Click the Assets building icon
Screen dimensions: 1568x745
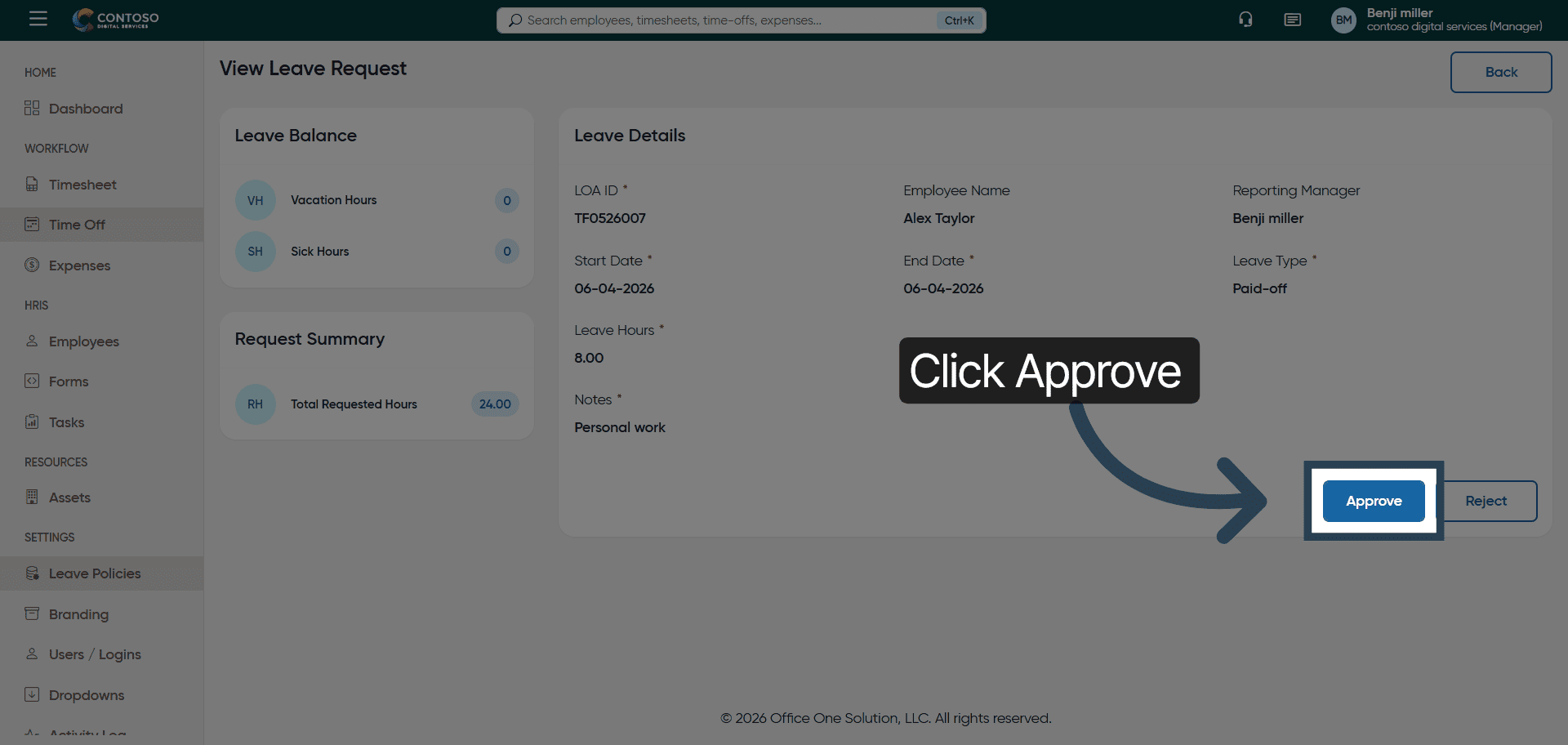[x=32, y=497]
